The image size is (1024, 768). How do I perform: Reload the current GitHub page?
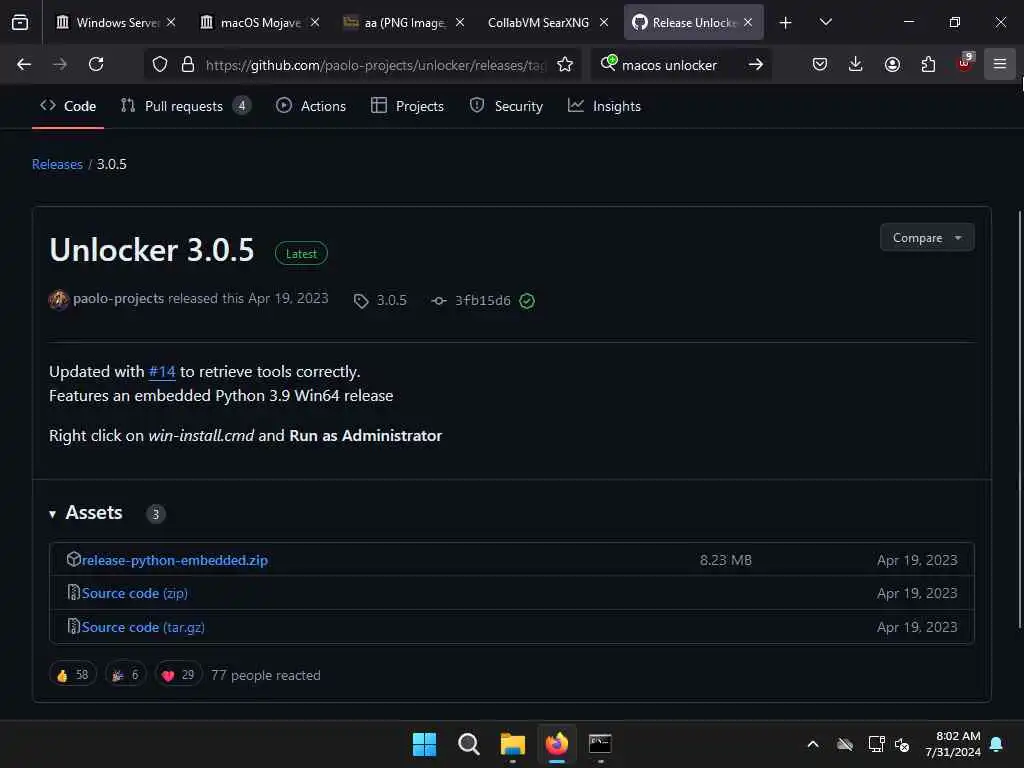pyautogui.click(x=96, y=64)
